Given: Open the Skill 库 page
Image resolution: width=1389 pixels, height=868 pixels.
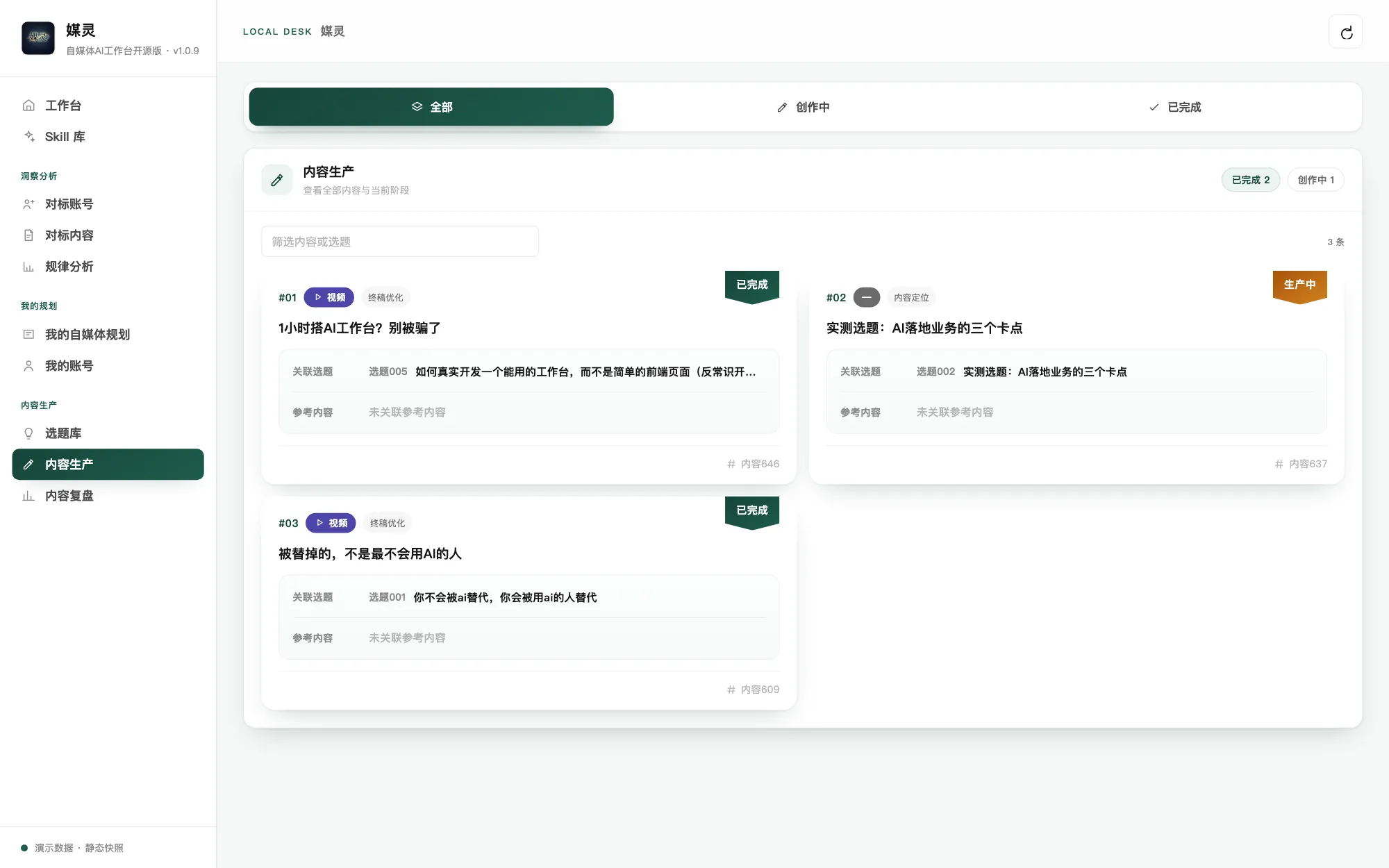Looking at the screenshot, I should 108,137.
